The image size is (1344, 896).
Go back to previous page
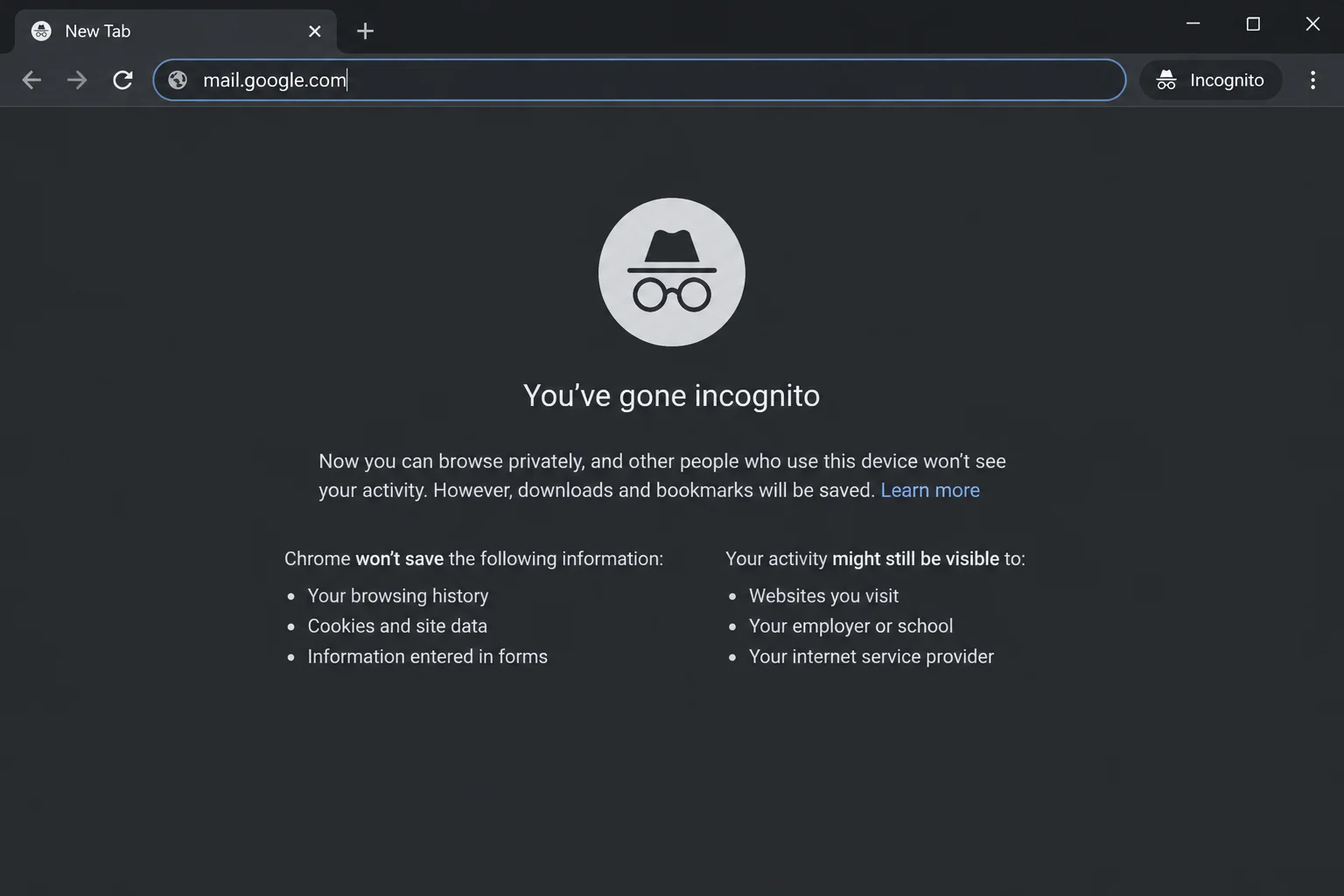coord(31,80)
